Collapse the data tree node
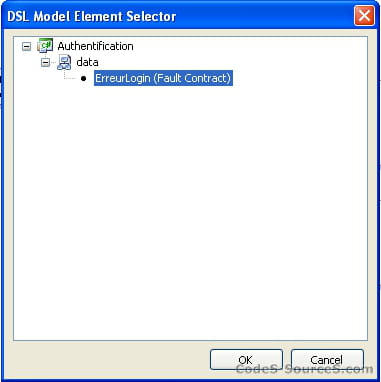The image size is (381, 382). (45, 62)
